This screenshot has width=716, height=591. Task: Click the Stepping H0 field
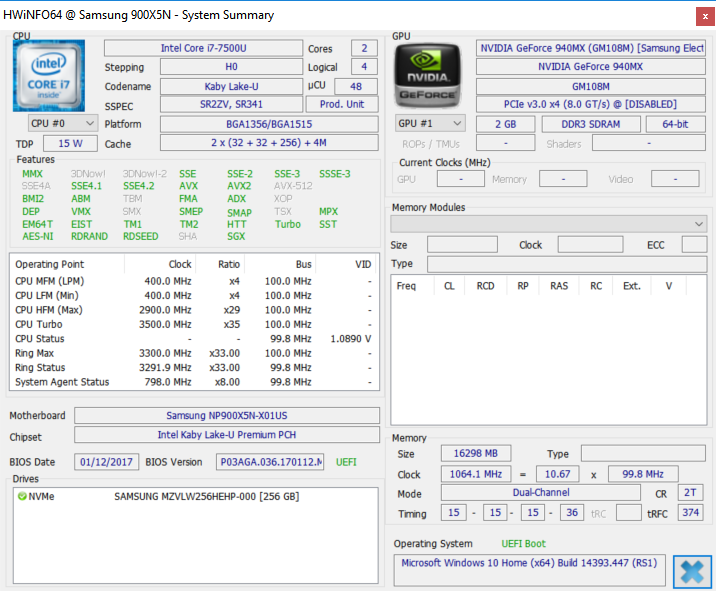[231, 67]
